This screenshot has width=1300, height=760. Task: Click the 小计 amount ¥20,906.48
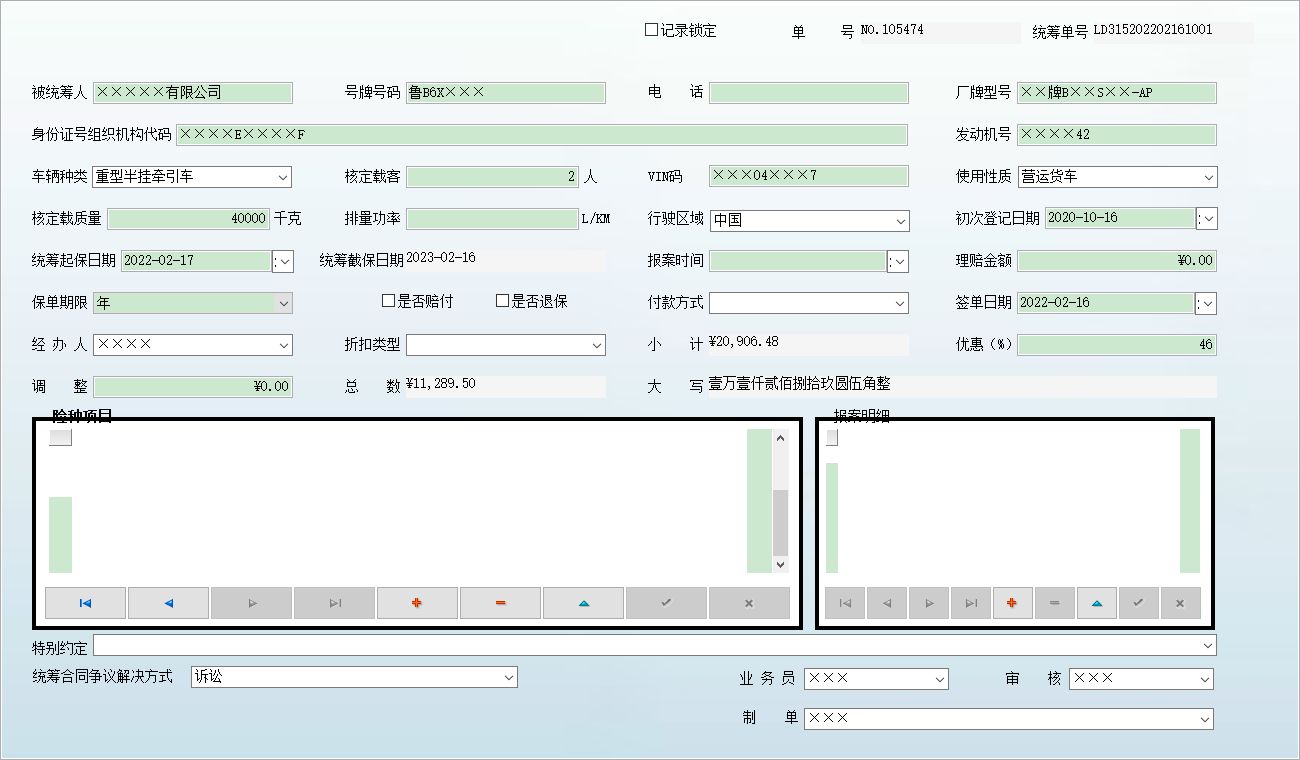pos(743,342)
